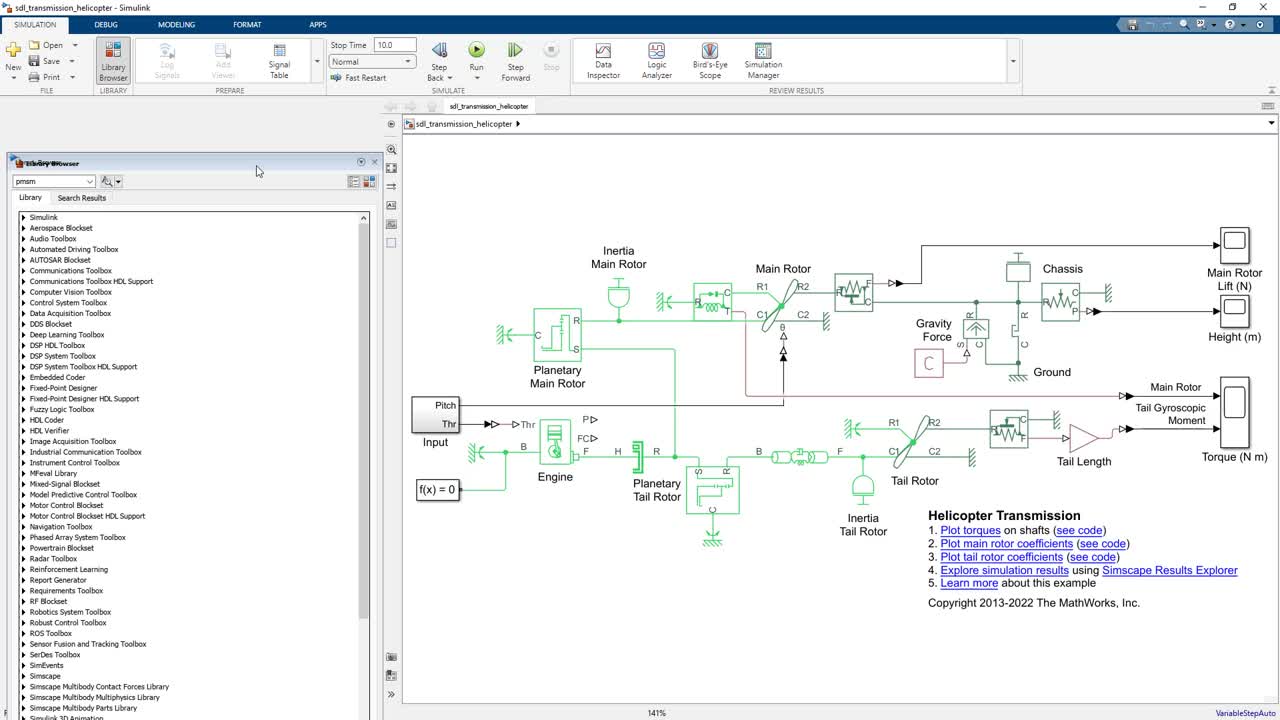Click the Print icon

tap(34, 77)
